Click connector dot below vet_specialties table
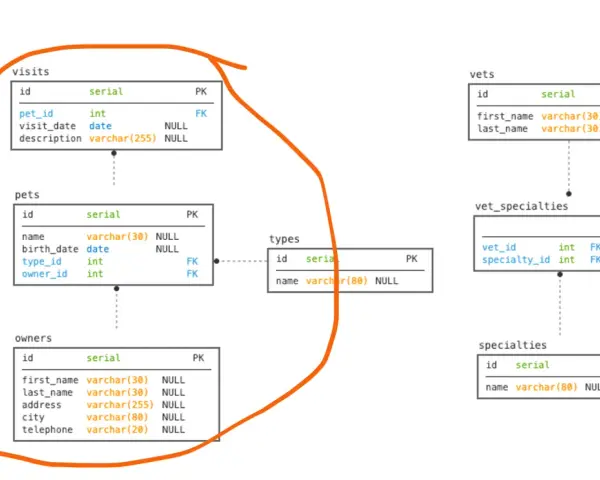 [x=560, y=274]
